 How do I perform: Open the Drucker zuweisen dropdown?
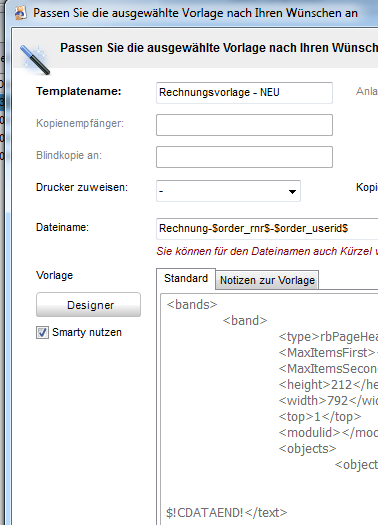pyautogui.click(x=228, y=191)
